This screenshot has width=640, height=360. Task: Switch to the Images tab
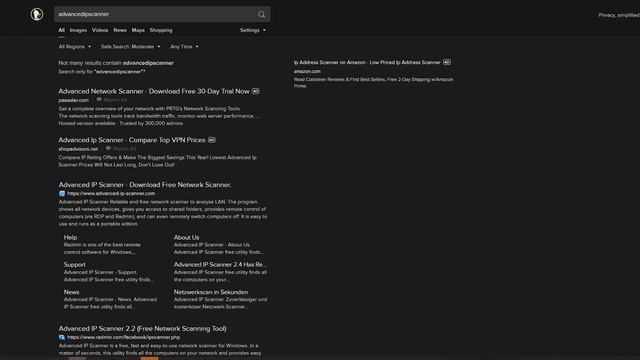click(x=78, y=30)
